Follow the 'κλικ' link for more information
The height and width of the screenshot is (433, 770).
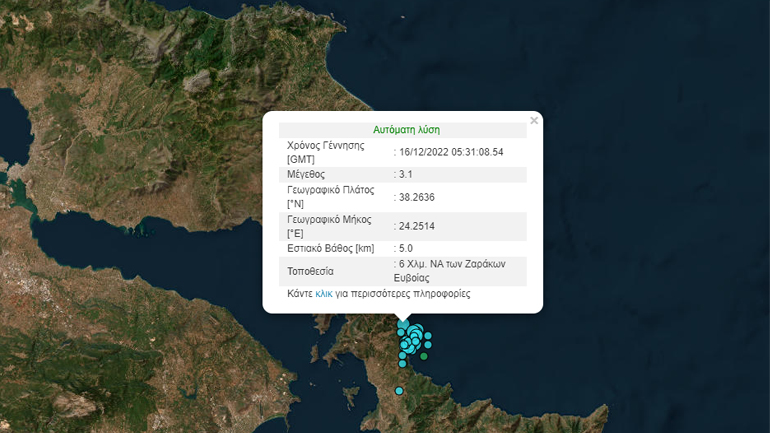point(324,294)
